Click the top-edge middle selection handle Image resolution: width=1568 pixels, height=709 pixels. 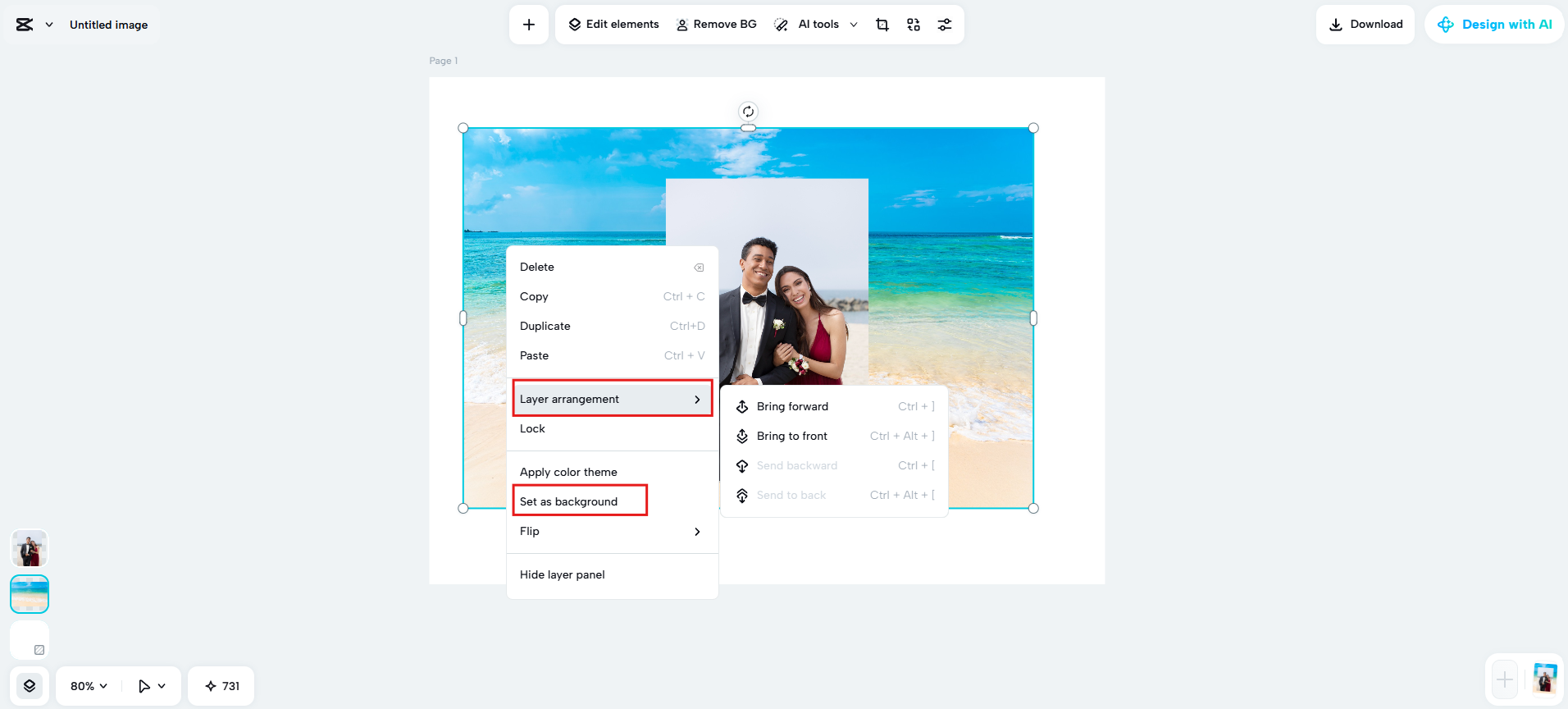(x=748, y=128)
